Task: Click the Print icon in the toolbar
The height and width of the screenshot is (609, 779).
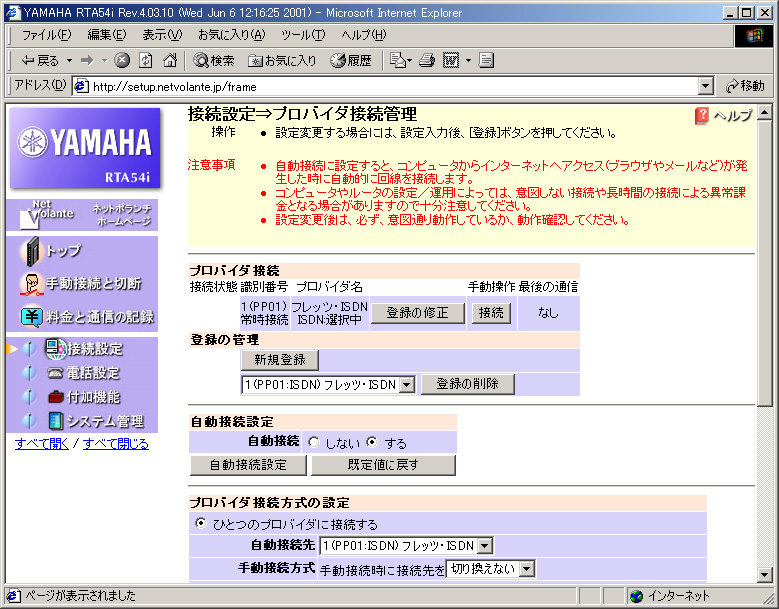Action: [427, 60]
